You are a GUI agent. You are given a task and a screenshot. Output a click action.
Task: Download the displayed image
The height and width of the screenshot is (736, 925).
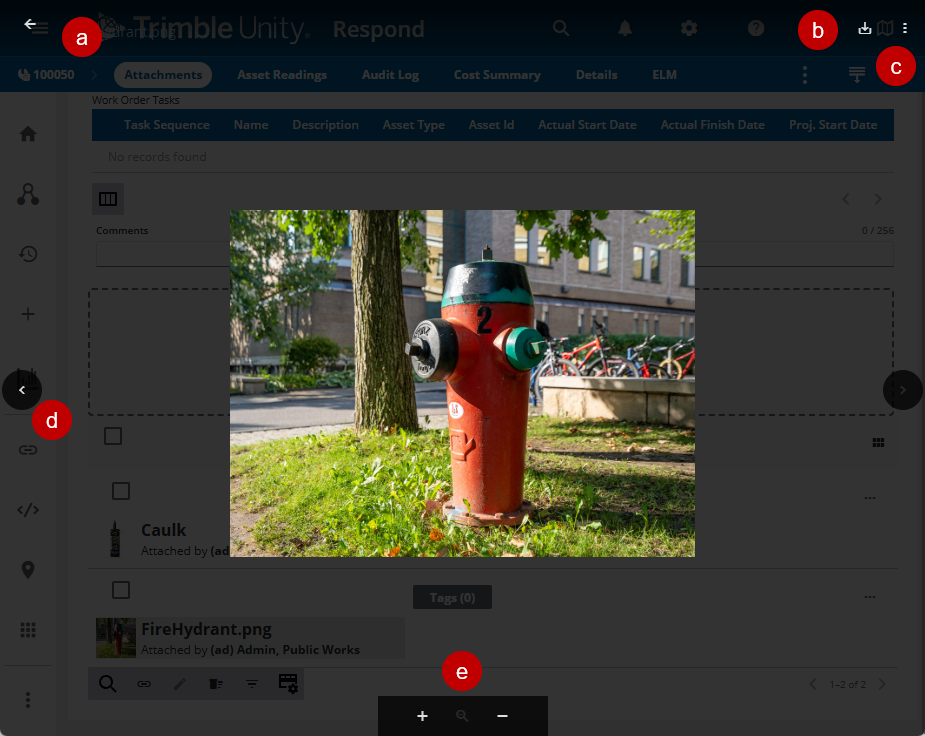click(865, 28)
